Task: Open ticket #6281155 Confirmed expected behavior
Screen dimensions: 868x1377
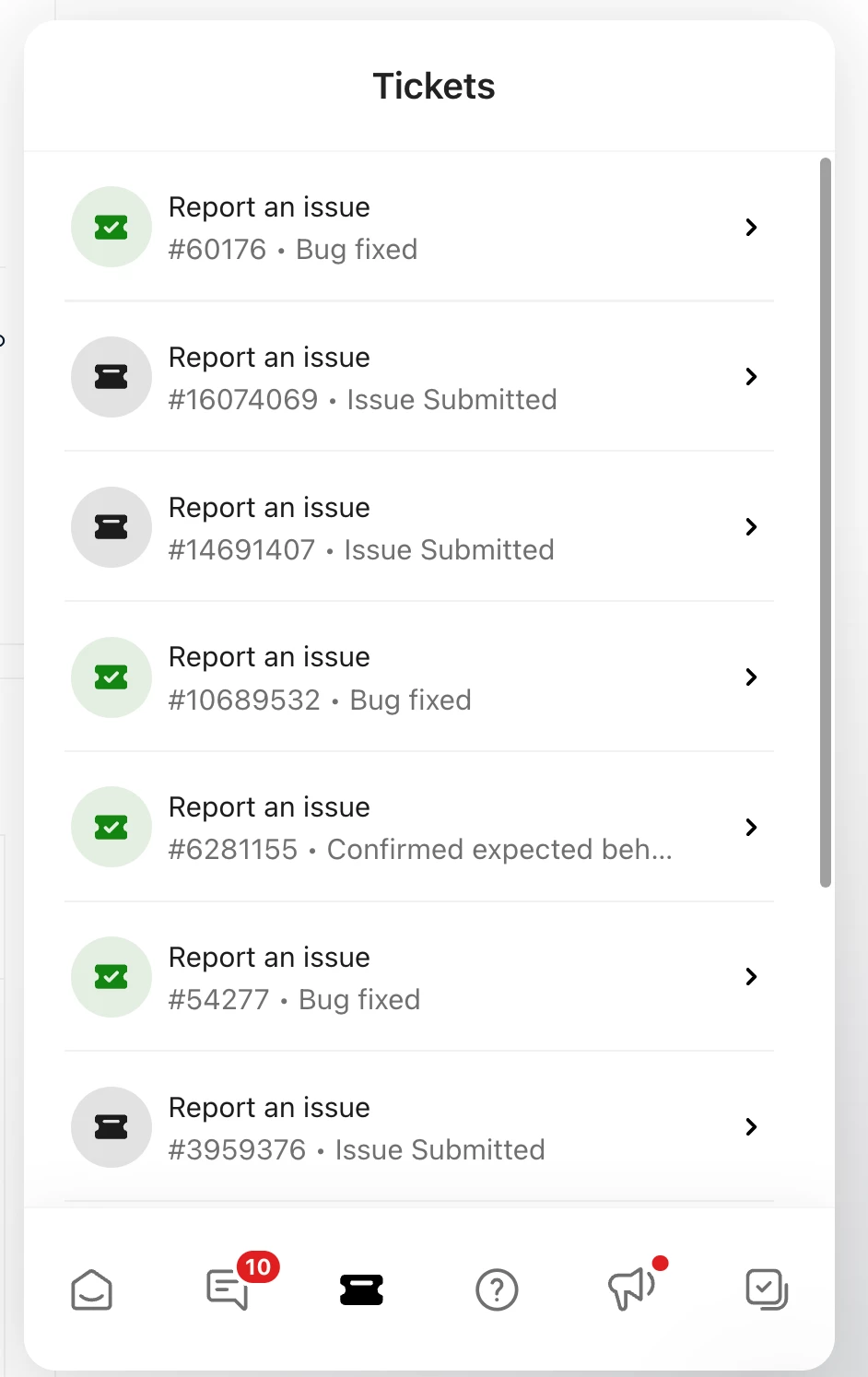Action: click(419, 828)
